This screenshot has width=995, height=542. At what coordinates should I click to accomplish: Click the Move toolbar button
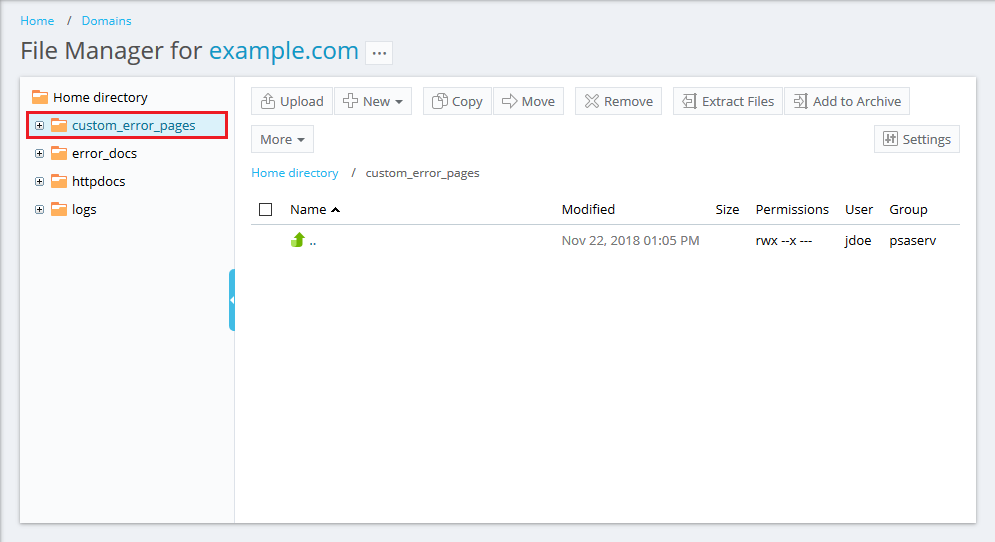coord(528,101)
